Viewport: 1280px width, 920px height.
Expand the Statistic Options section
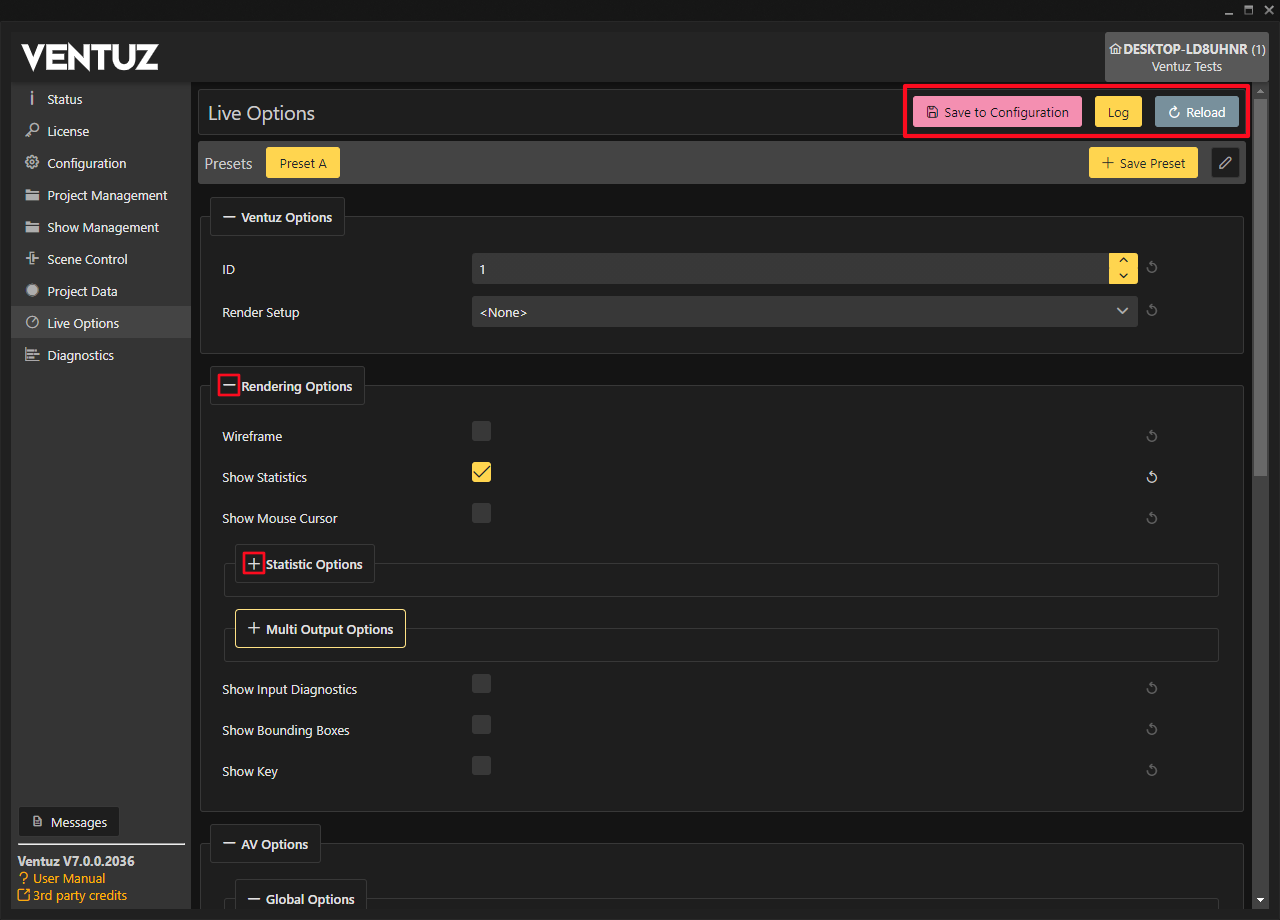pyautogui.click(x=254, y=564)
